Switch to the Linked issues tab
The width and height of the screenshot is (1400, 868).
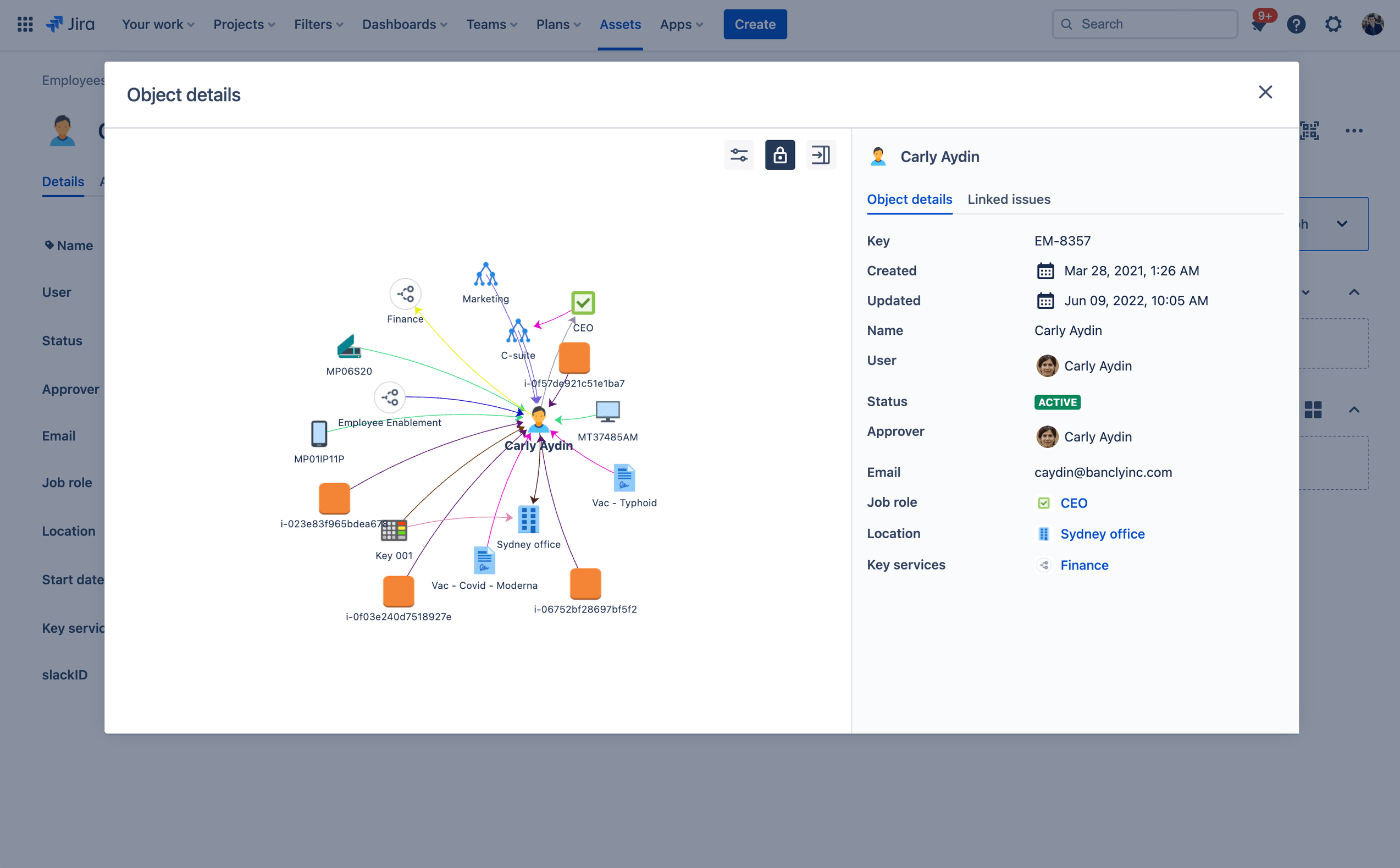pos(1008,199)
